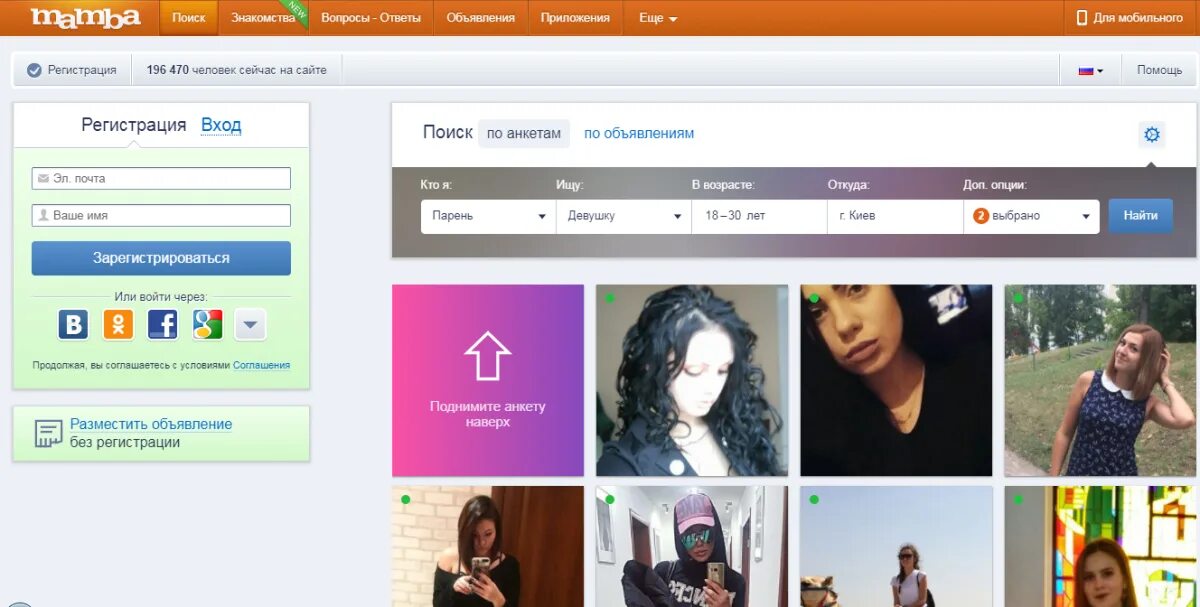Image resolution: width=1200 pixels, height=607 pixels.
Task: Open the 'Помощь' help link
Action: (x=1159, y=70)
